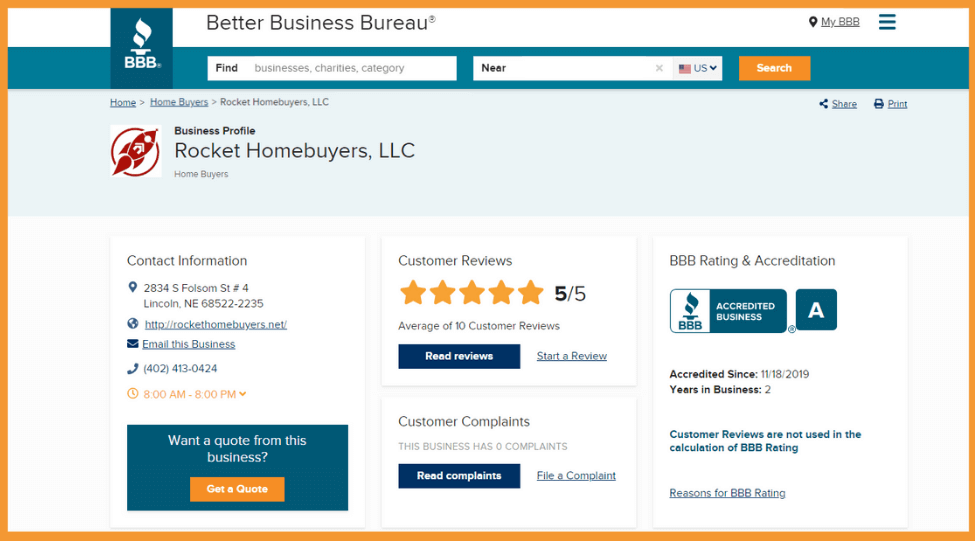Click the Read complaints button
The height and width of the screenshot is (541, 975).
[x=459, y=476]
